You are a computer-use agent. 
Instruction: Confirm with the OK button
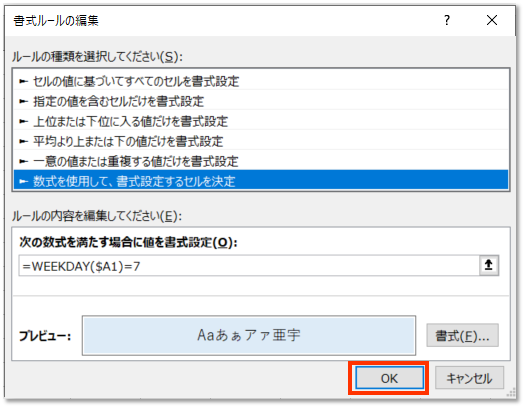(x=389, y=378)
